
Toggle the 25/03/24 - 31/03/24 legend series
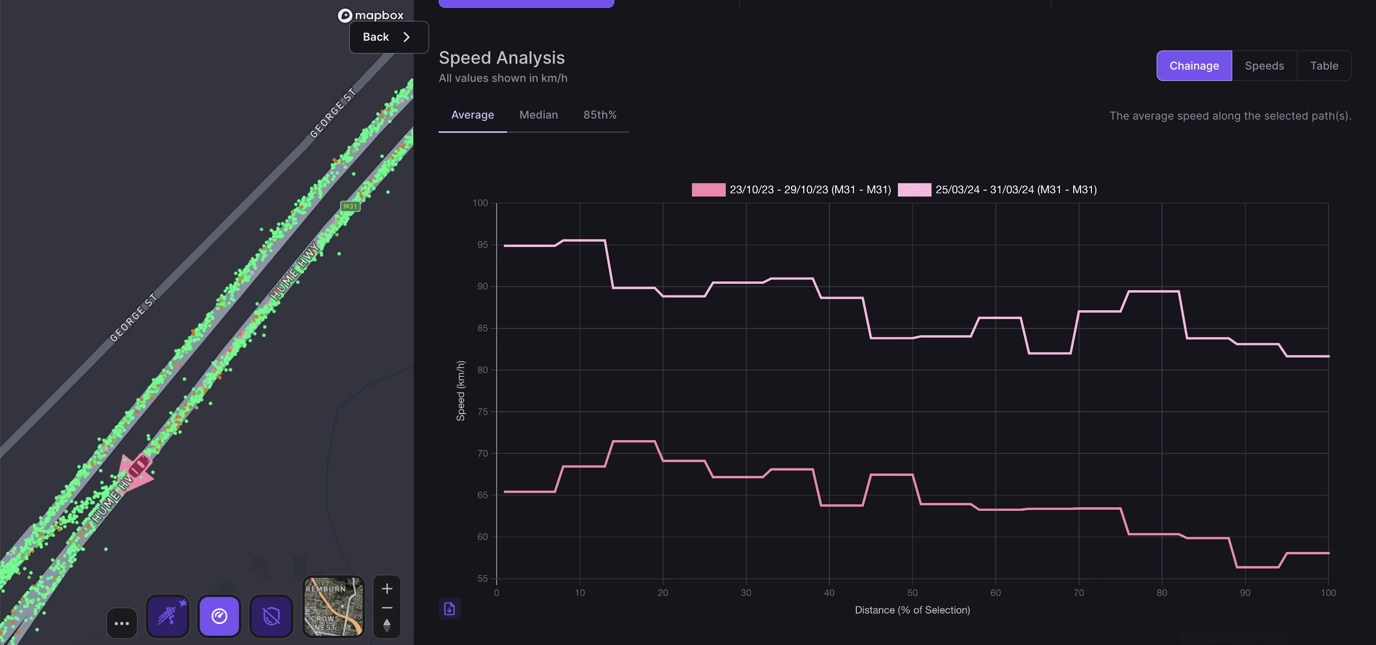997,190
